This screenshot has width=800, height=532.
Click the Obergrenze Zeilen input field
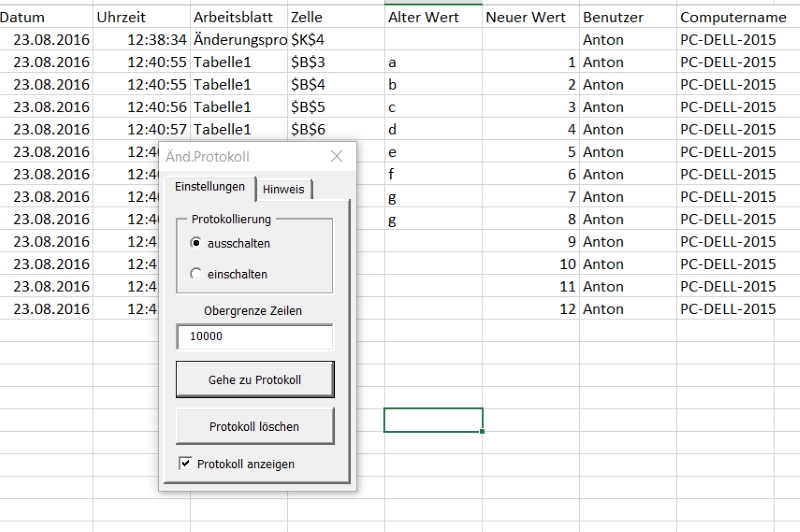click(x=254, y=337)
